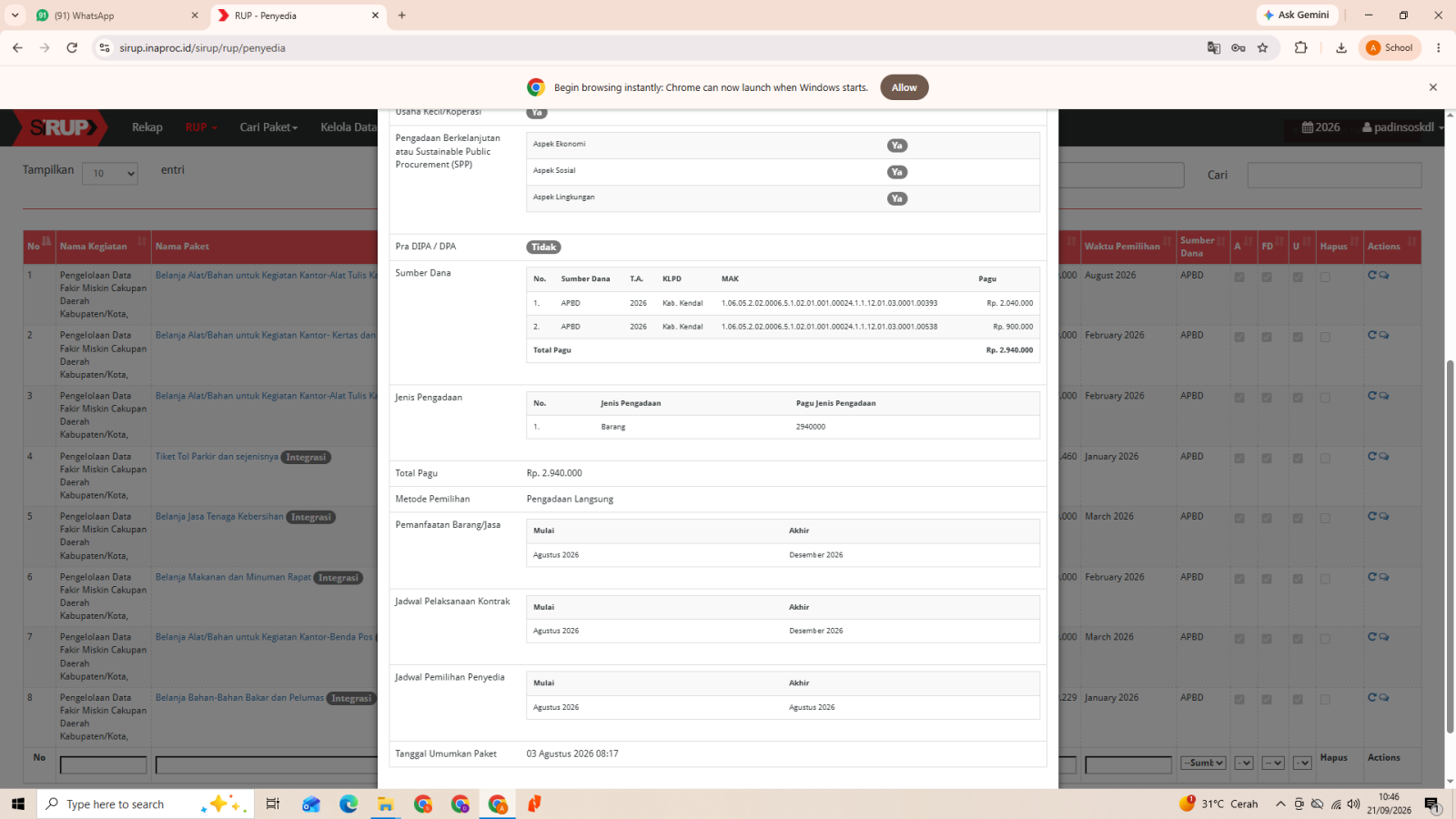Toggle the A checkbox in row 2
Image resolution: width=1456 pixels, height=819 pixels.
pyautogui.click(x=1239, y=338)
